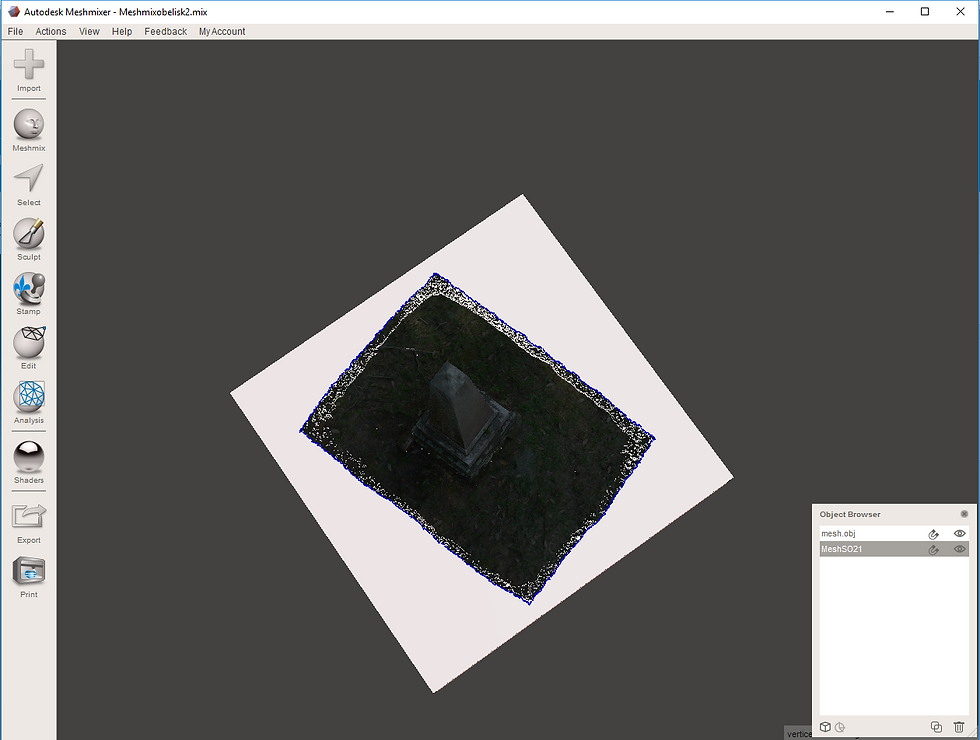Click the Meshmixer app icon in title bar
Screen dimensions: 980x740
[14, 12]
